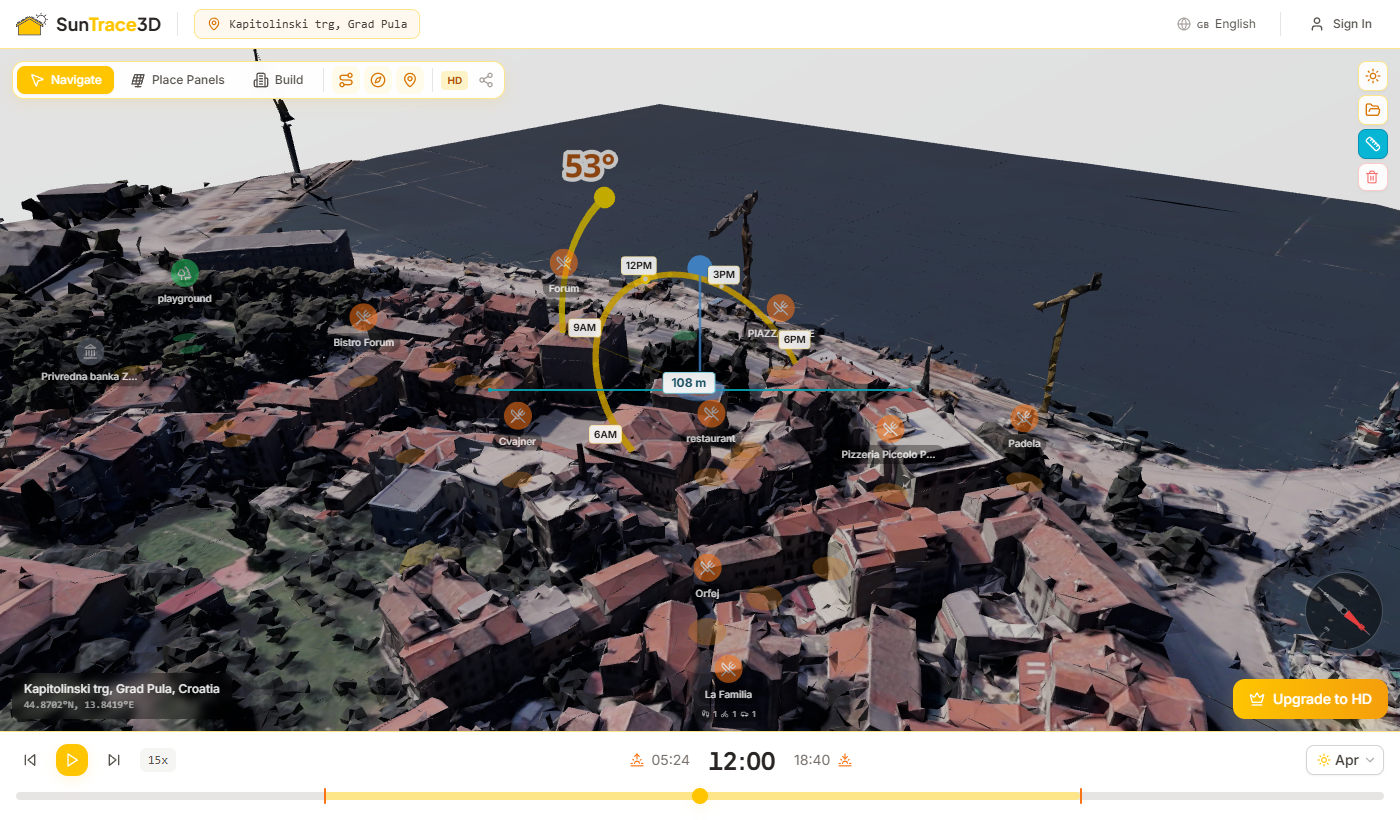1400x820 pixels.
Task: Change the 15x playback speed
Action: [157, 760]
